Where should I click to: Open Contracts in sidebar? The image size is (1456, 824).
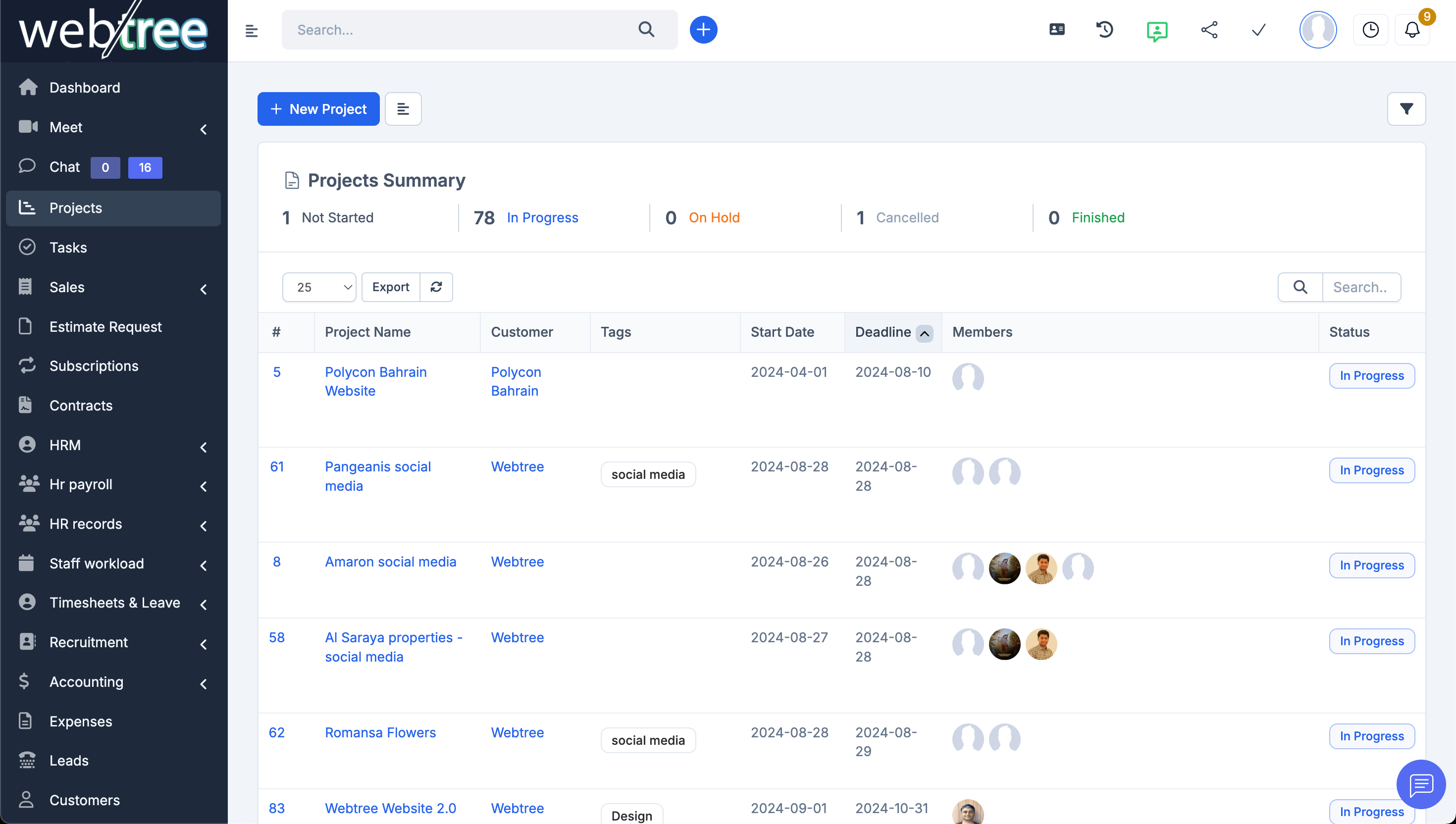pyautogui.click(x=113, y=405)
